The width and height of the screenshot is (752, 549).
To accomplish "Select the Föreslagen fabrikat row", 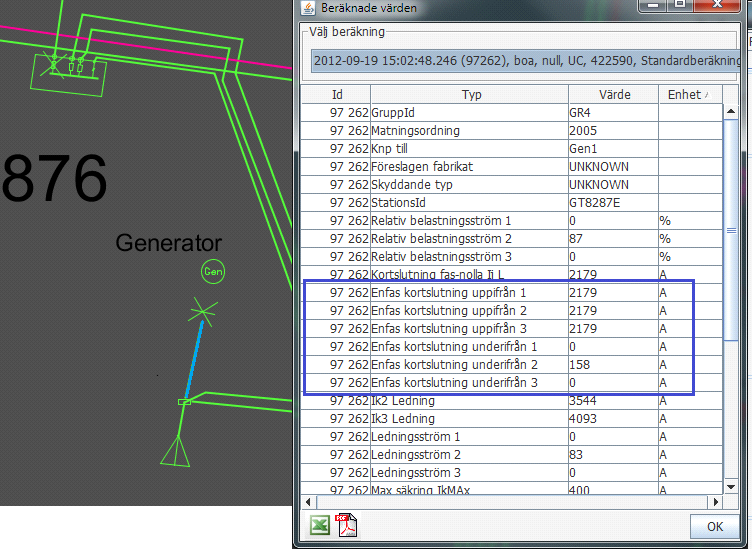I will (x=512, y=167).
